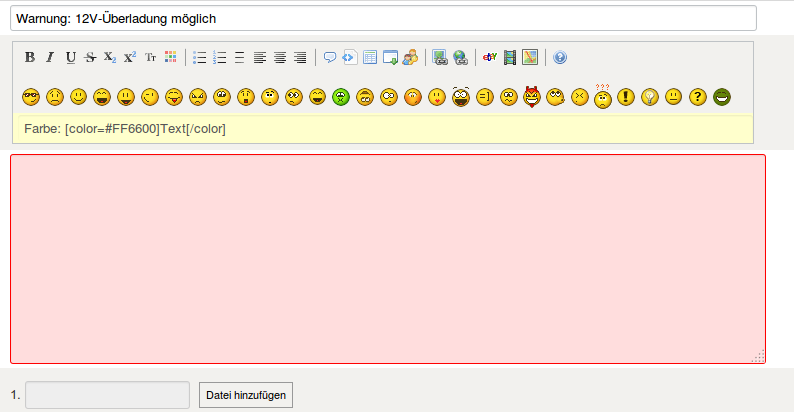Toggle italic text formatting
The height and width of the screenshot is (412, 794).
50,58
